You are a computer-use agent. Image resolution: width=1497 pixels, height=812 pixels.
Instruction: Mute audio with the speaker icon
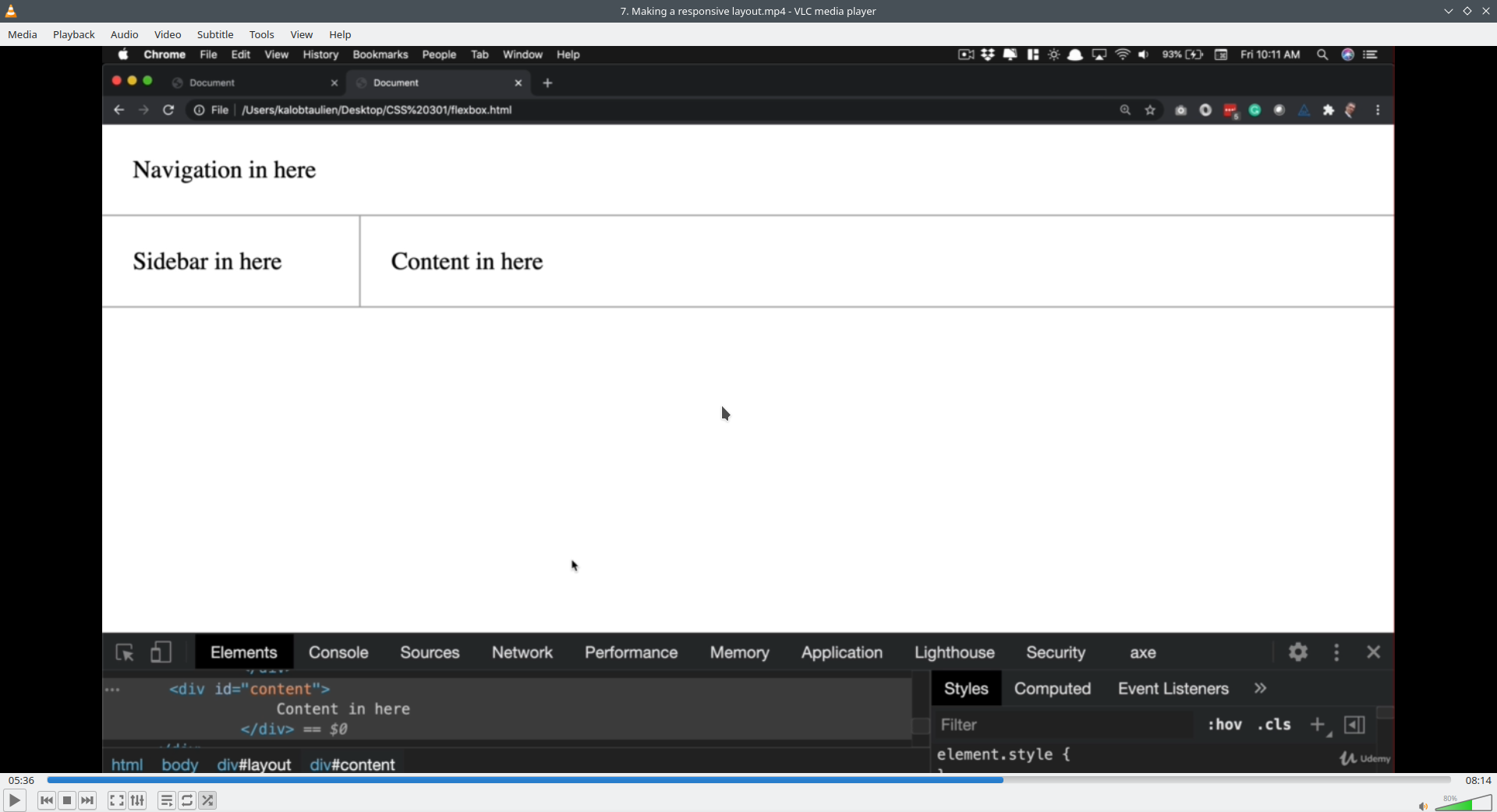(1423, 806)
